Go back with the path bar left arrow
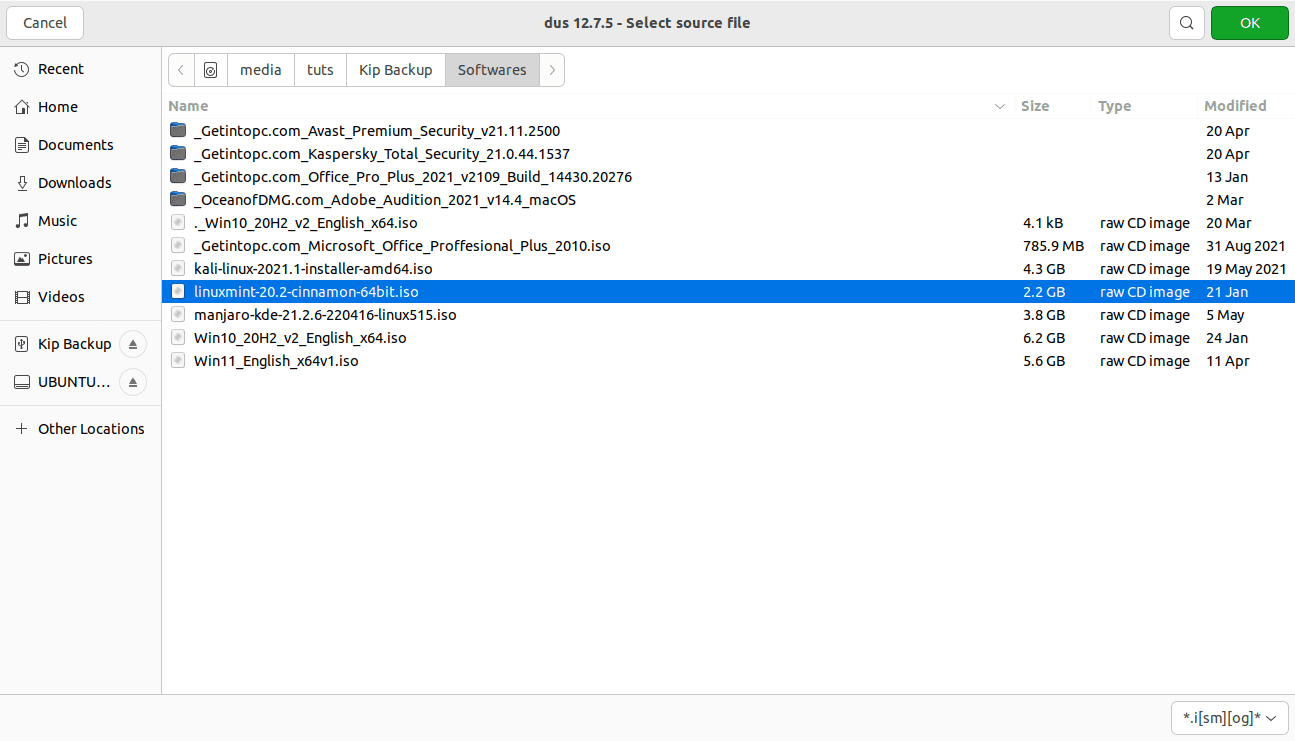The width and height of the screenshot is (1295, 741). point(181,70)
